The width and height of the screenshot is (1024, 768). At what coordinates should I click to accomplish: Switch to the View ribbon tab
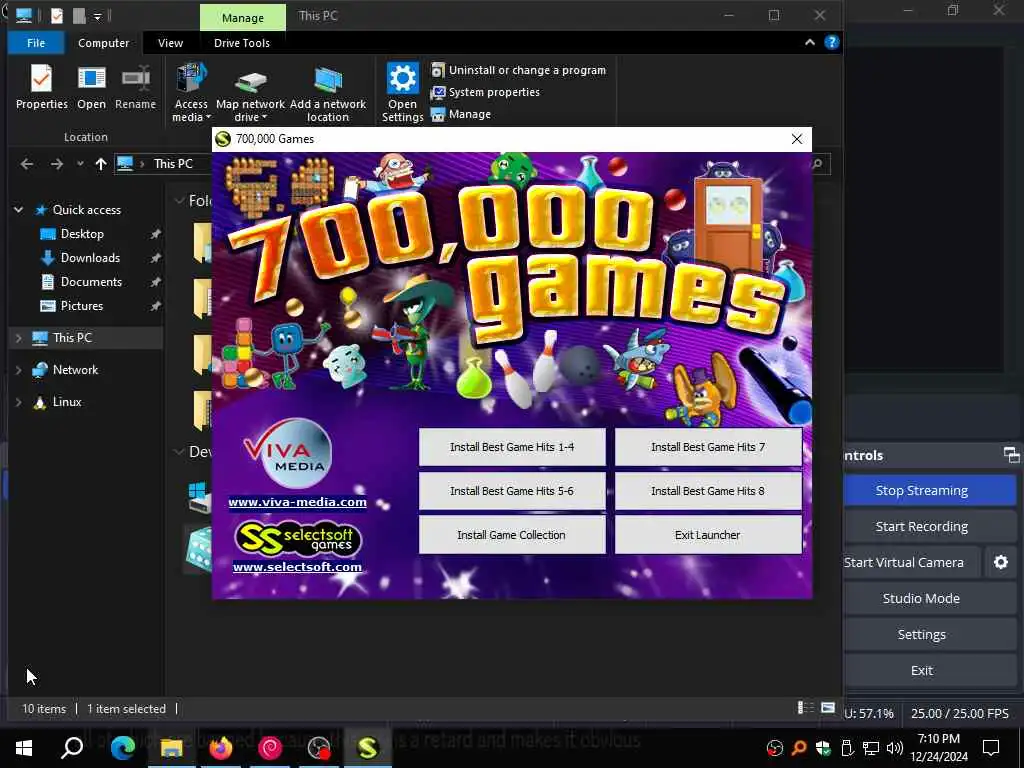click(x=170, y=43)
